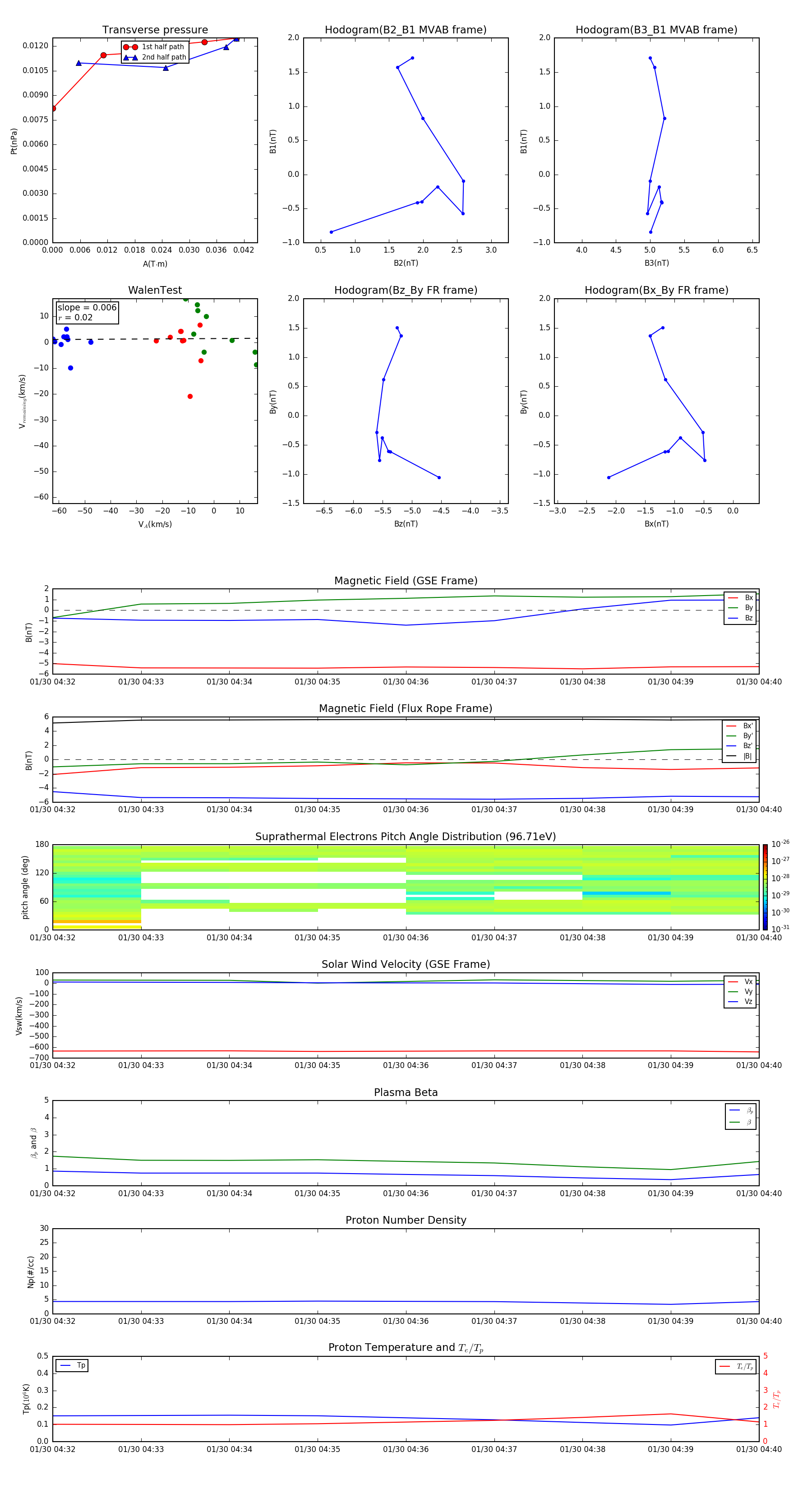Click 'Hodogram(B2_B1 MVAB frame)' title
Screen dimensions: 812x1489
coord(406,30)
